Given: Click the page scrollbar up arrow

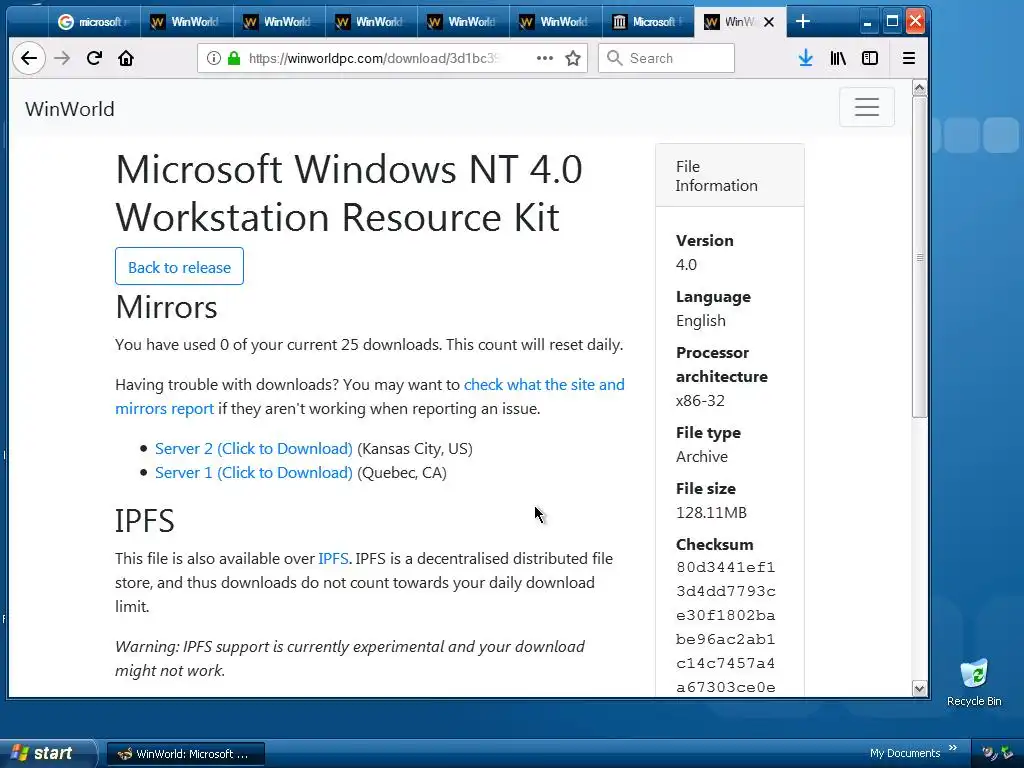Looking at the screenshot, I should coord(920,88).
